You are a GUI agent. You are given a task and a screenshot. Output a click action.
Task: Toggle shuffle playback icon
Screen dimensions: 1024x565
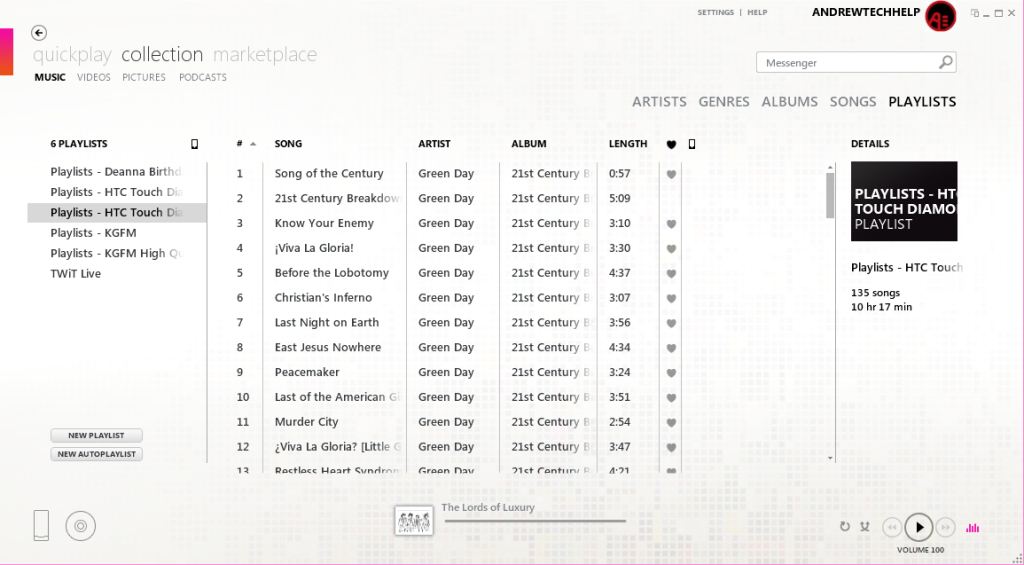(x=865, y=526)
